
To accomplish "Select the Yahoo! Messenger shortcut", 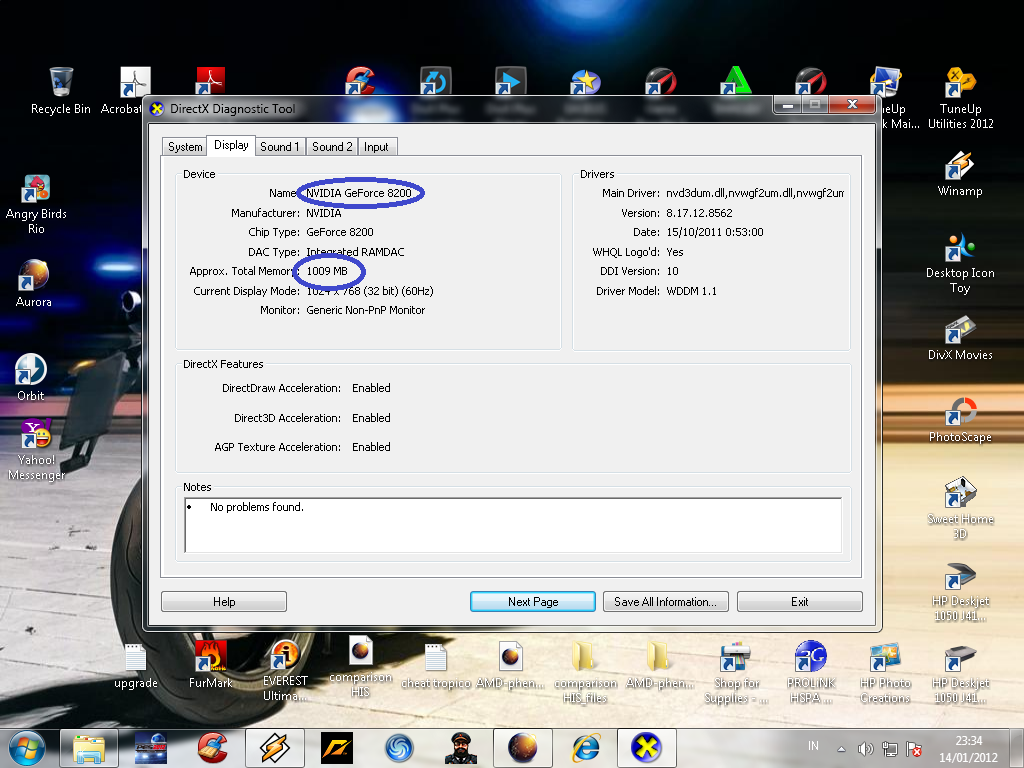I will tap(37, 450).
